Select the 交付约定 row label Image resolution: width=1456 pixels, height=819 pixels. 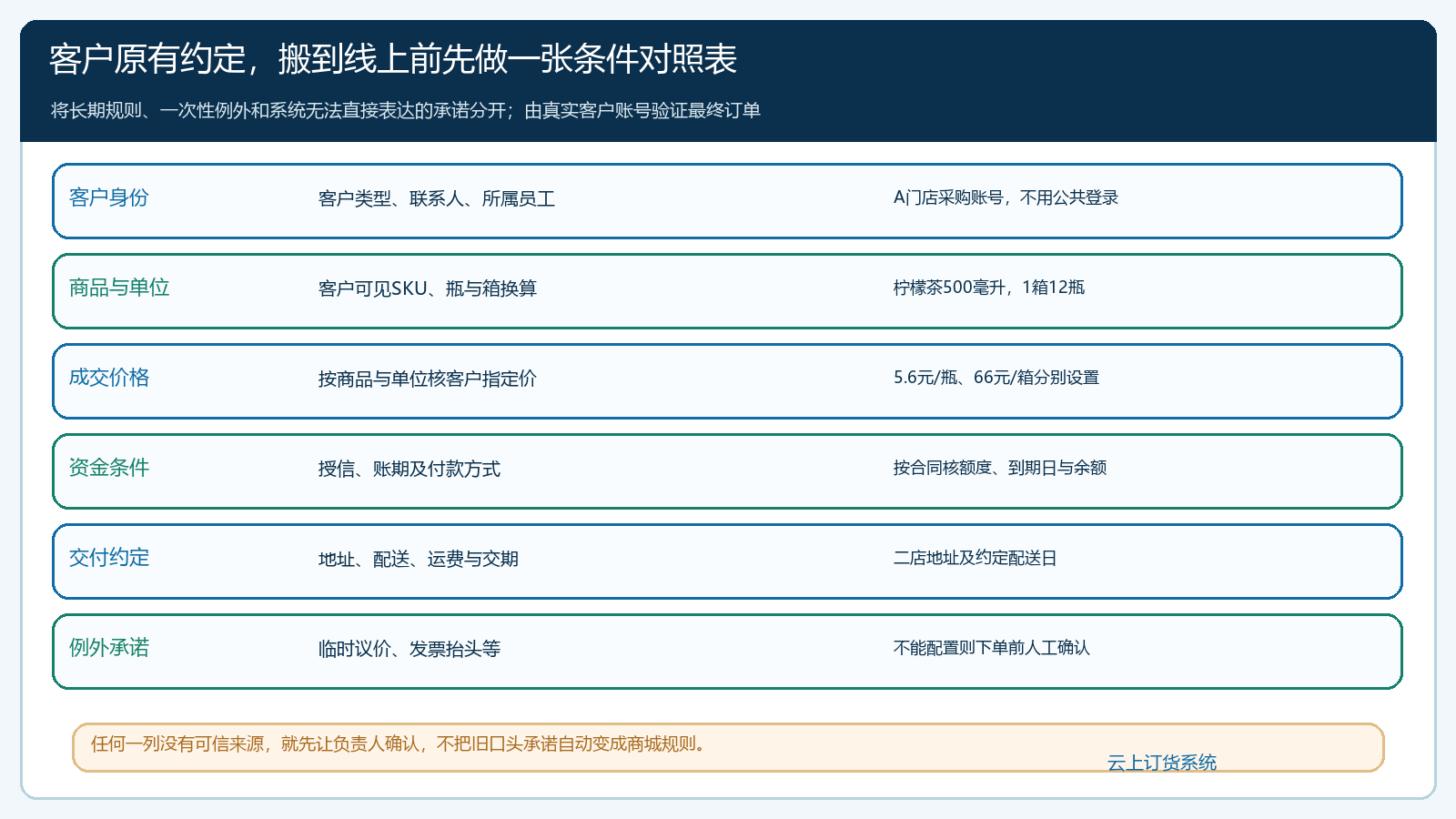(x=109, y=558)
